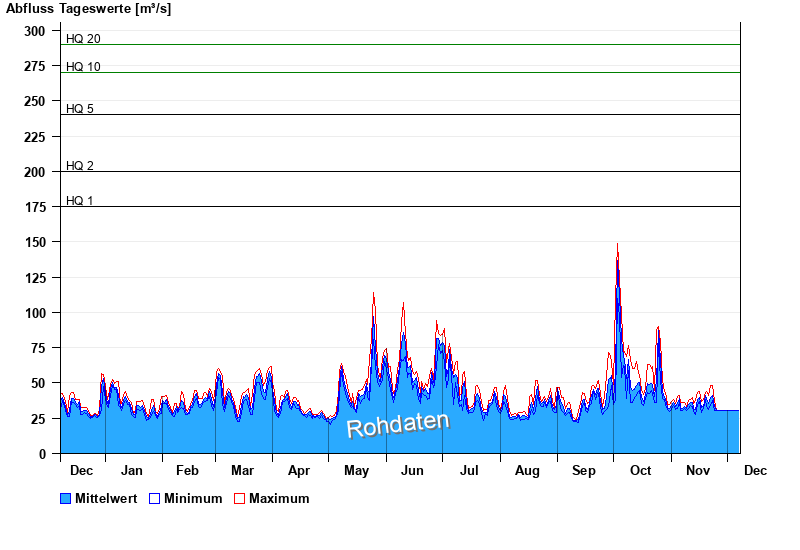Click the 300 value on y-axis
The image size is (800, 550).
(35, 31)
